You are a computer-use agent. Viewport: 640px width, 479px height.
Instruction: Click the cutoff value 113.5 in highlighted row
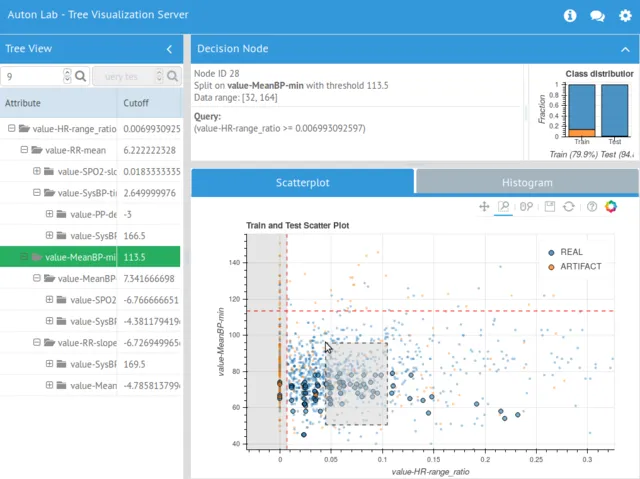134,257
